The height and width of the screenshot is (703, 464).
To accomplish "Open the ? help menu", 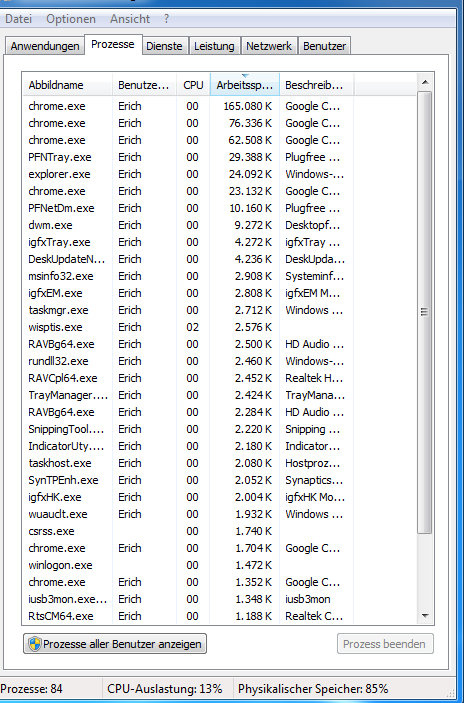I will coord(166,19).
